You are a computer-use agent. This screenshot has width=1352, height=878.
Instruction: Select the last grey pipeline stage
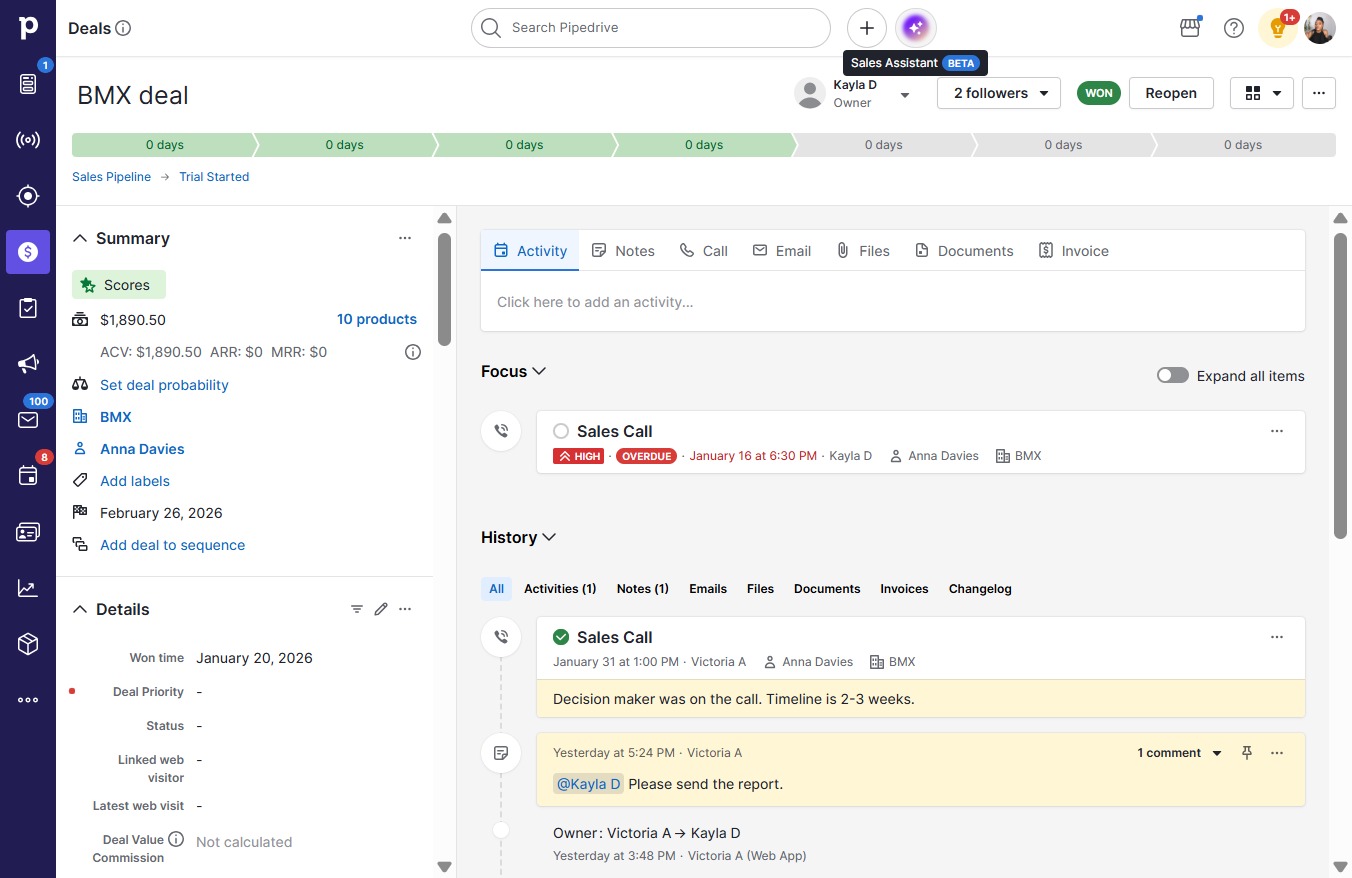point(1243,145)
